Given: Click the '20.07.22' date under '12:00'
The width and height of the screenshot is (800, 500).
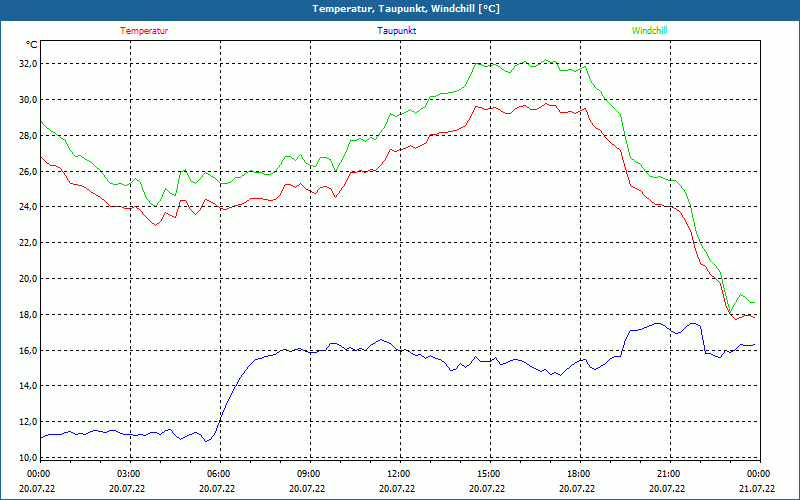Looking at the screenshot, I should (397, 488).
